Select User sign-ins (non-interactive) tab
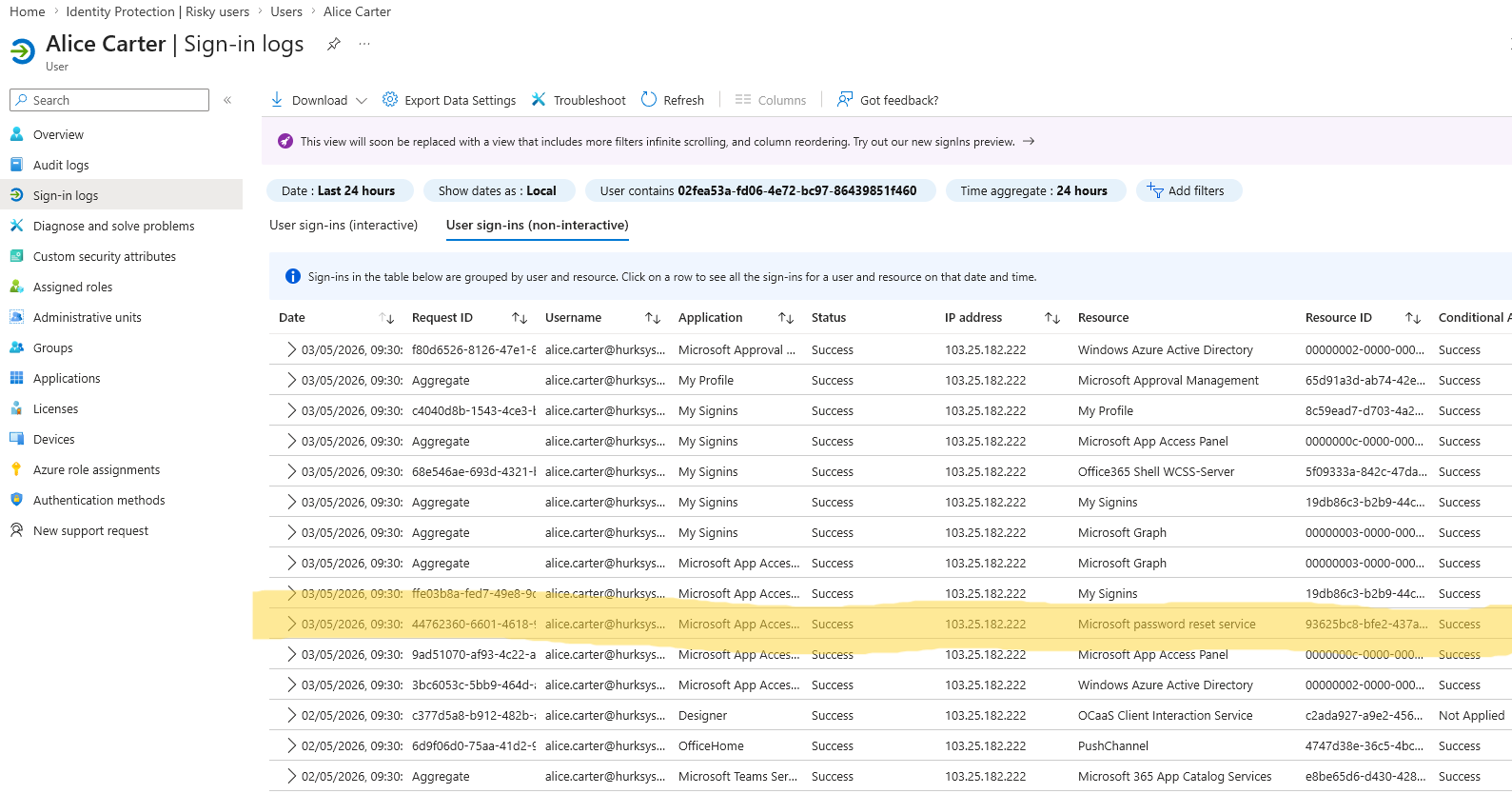 538,225
